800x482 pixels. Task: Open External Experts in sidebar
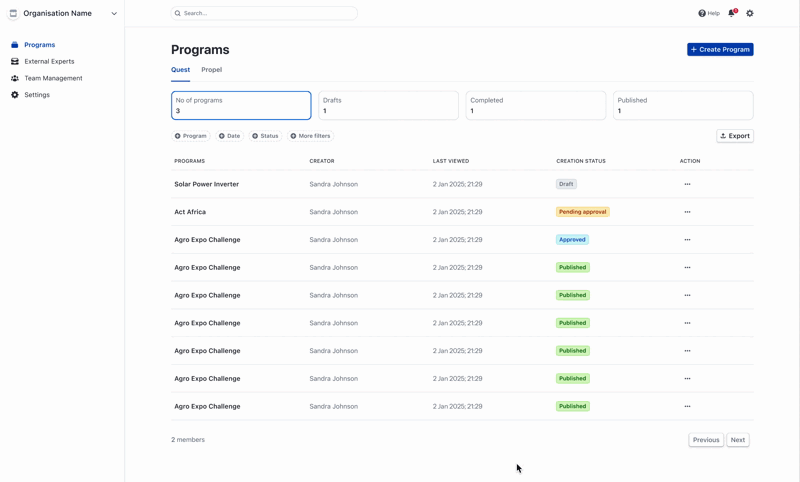tap(49, 61)
